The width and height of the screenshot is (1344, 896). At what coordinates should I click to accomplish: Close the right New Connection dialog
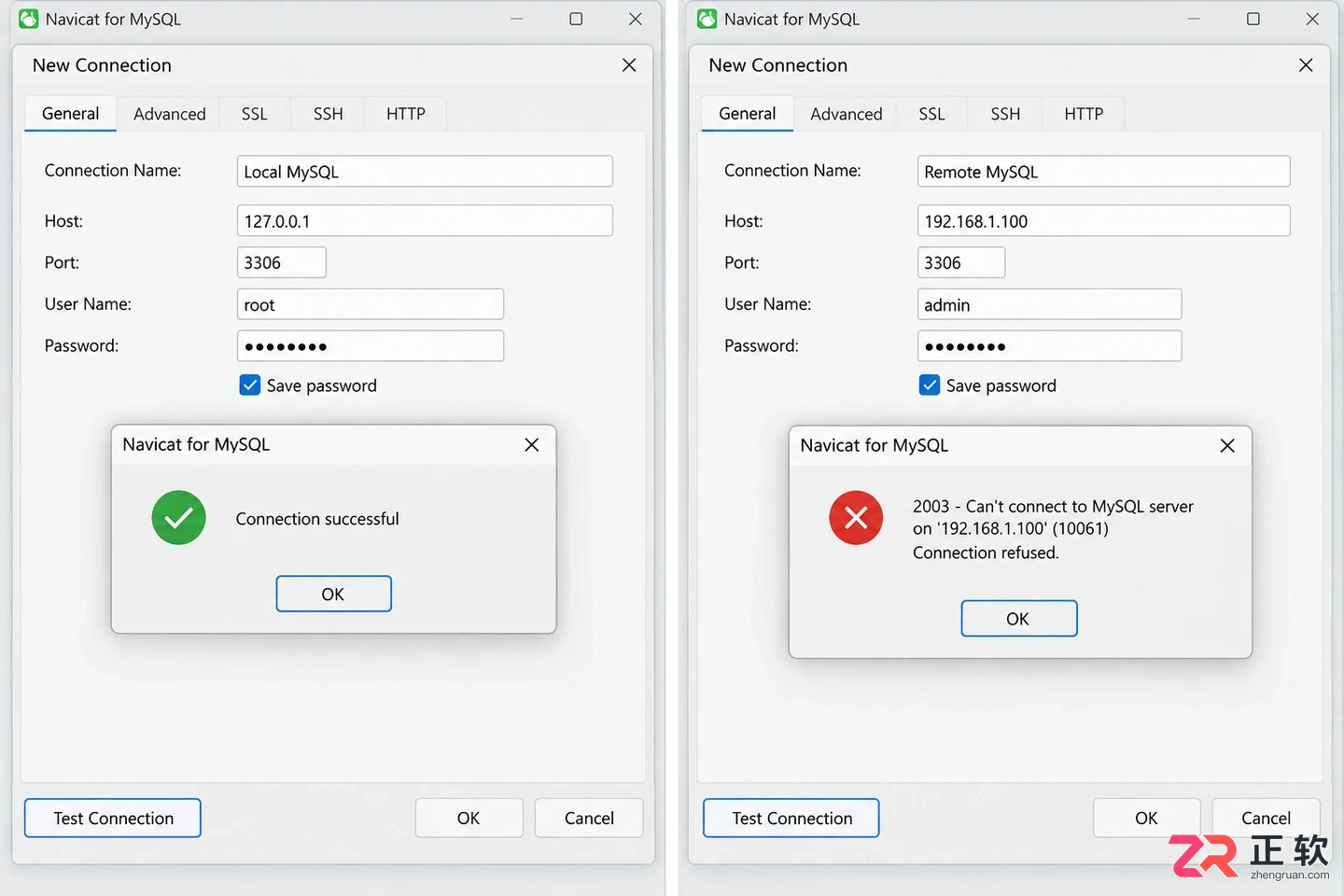tap(1306, 65)
